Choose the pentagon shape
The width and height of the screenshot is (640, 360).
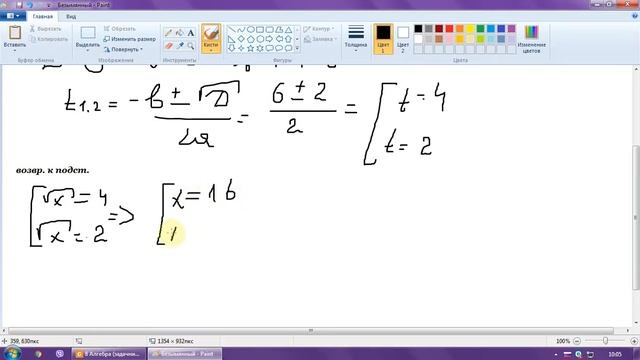click(x=251, y=39)
